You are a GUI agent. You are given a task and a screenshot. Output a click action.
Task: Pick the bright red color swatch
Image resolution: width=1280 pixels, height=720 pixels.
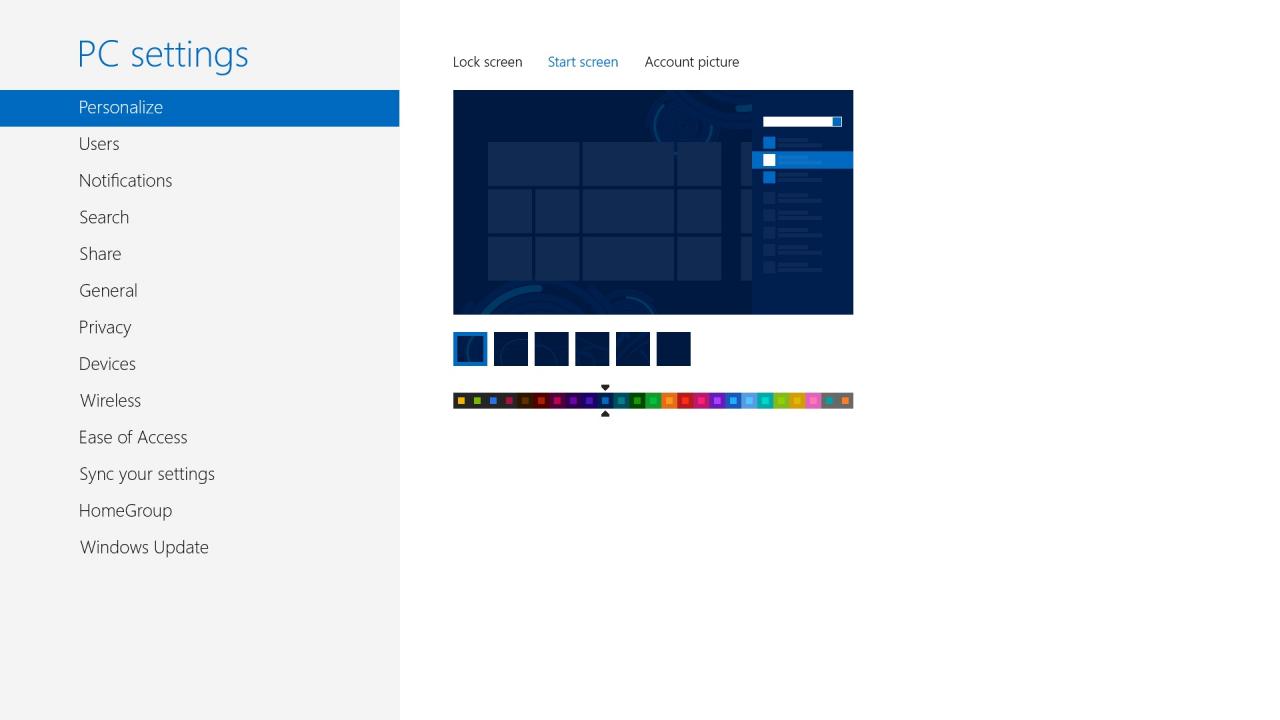pos(685,401)
